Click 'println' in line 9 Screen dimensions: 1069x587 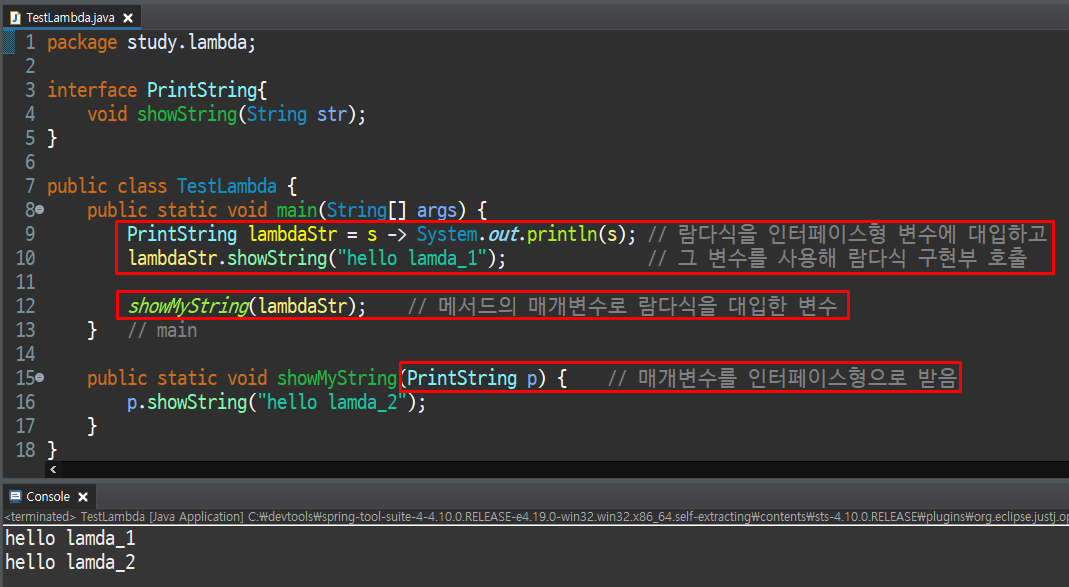point(562,234)
